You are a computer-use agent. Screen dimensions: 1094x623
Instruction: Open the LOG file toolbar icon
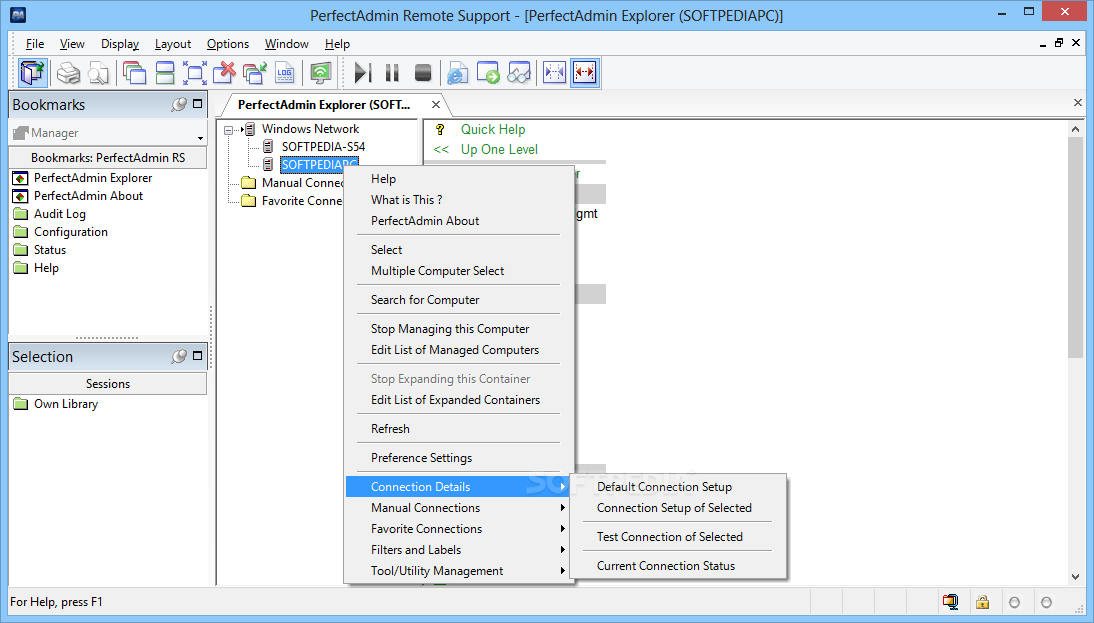click(x=285, y=73)
